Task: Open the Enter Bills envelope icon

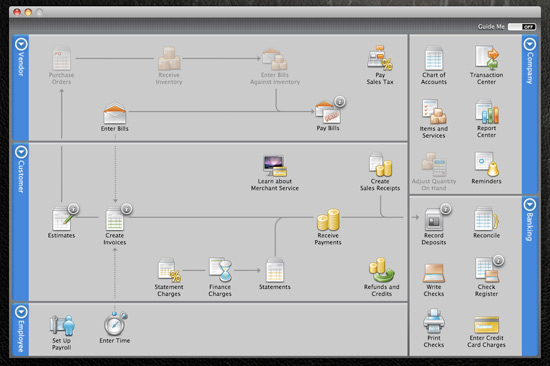Action: tap(115, 113)
